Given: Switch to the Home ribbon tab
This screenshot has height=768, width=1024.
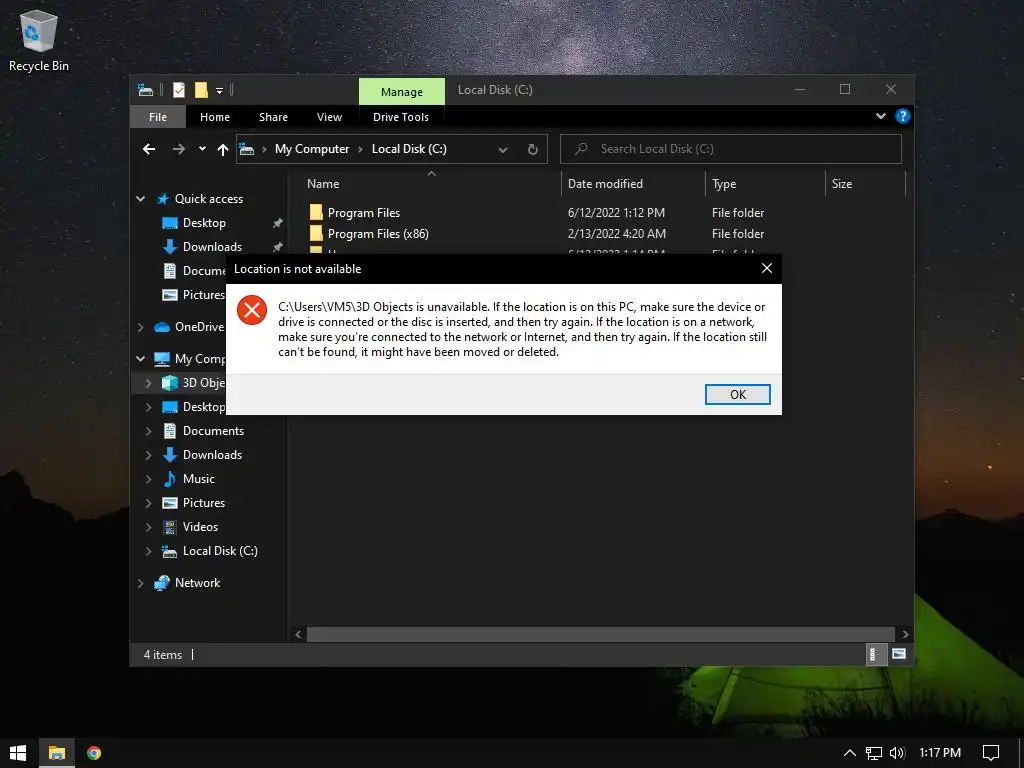Looking at the screenshot, I should (x=215, y=117).
